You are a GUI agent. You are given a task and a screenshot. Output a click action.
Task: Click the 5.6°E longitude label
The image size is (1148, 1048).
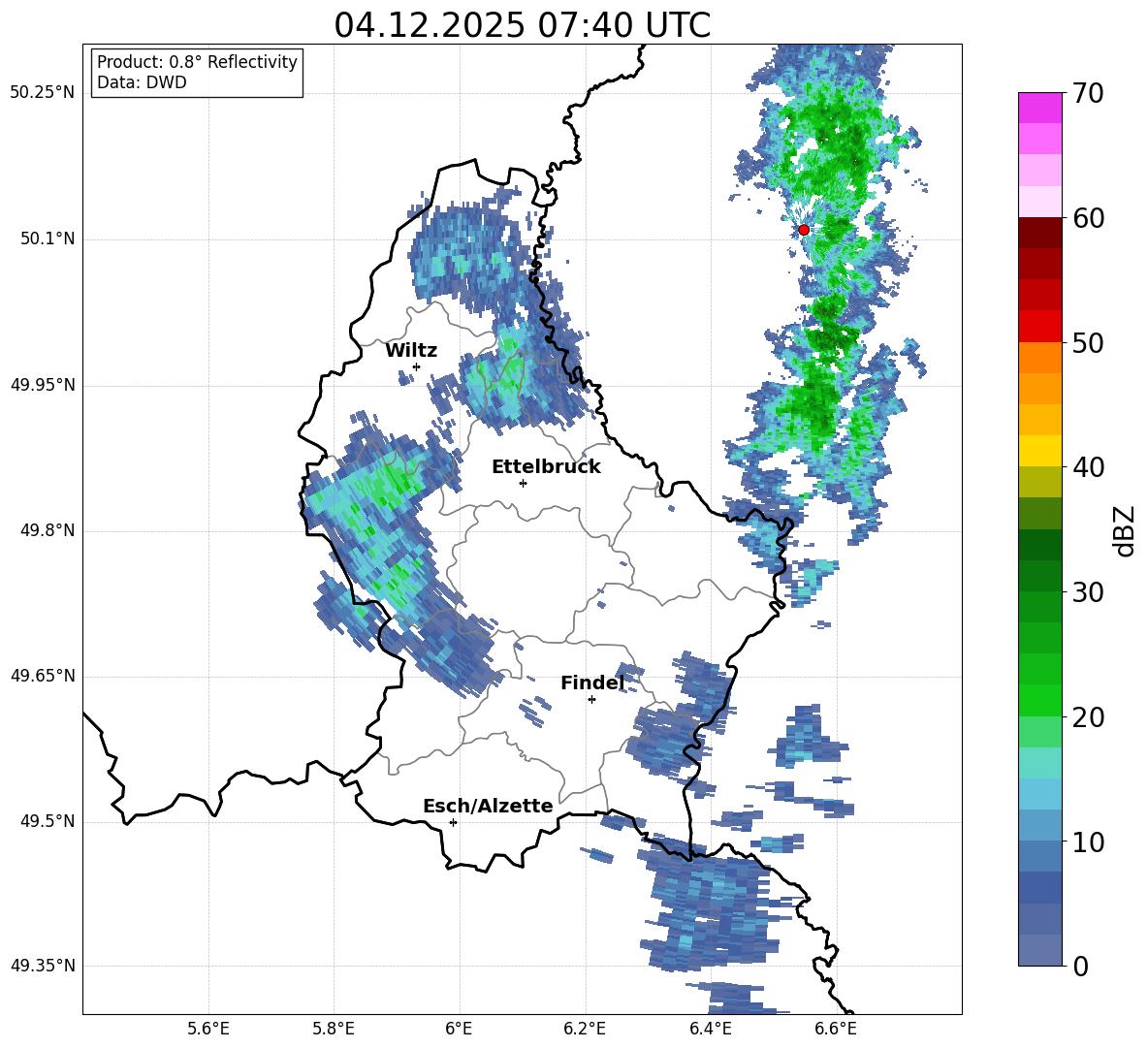point(208,1029)
